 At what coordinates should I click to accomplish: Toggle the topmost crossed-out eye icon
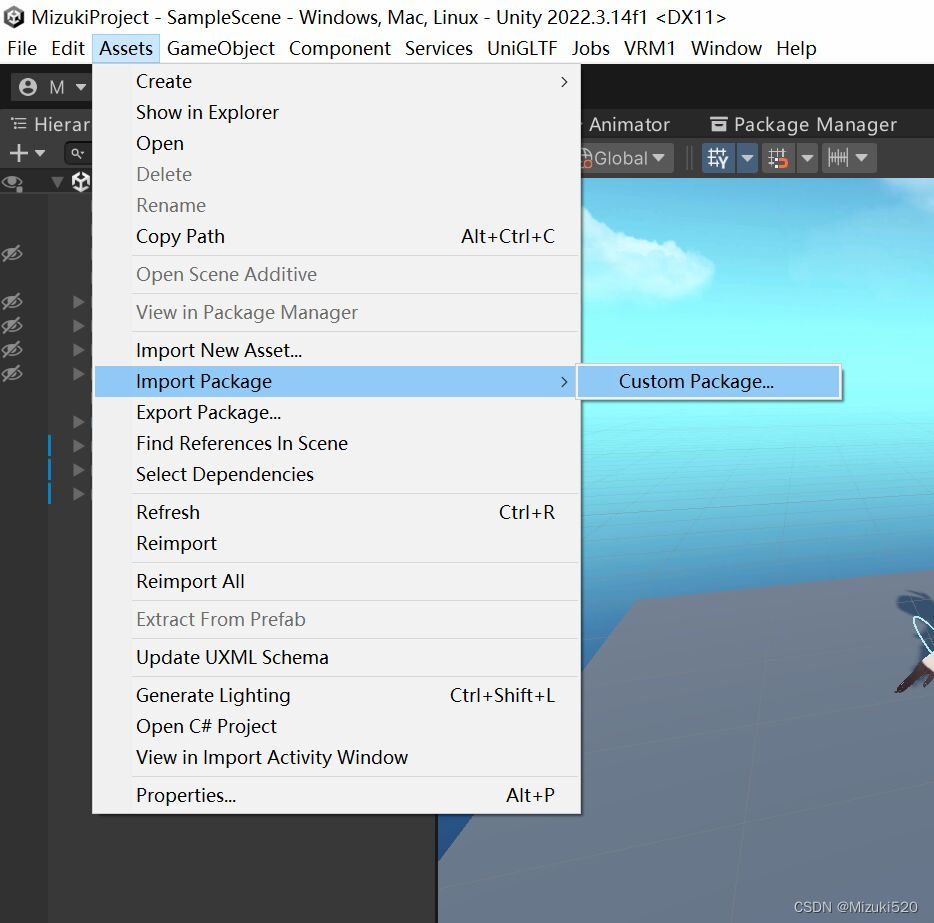tap(12, 254)
